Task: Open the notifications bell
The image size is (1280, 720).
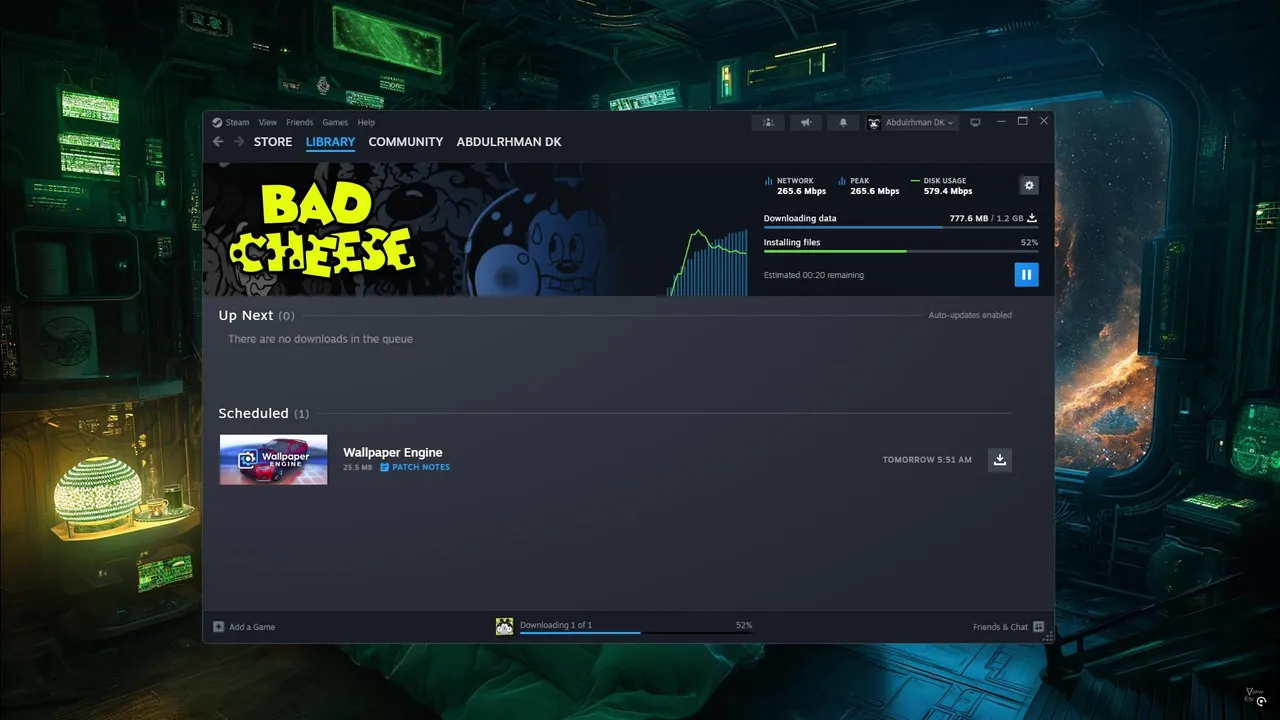Action: point(842,122)
